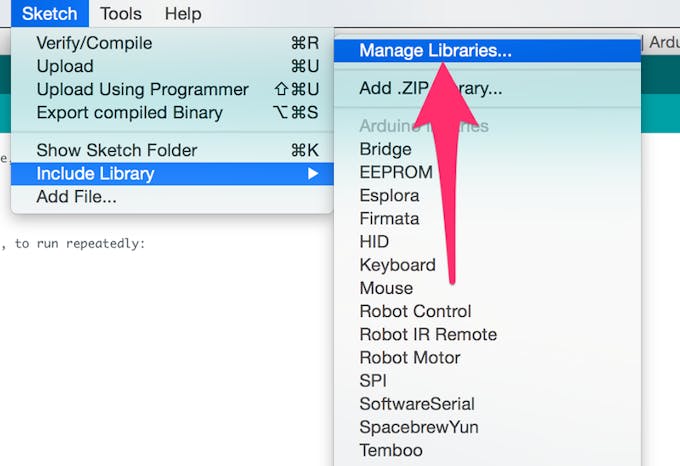
Task: Include the Robot IR Remote library
Action: [x=428, y=334]
